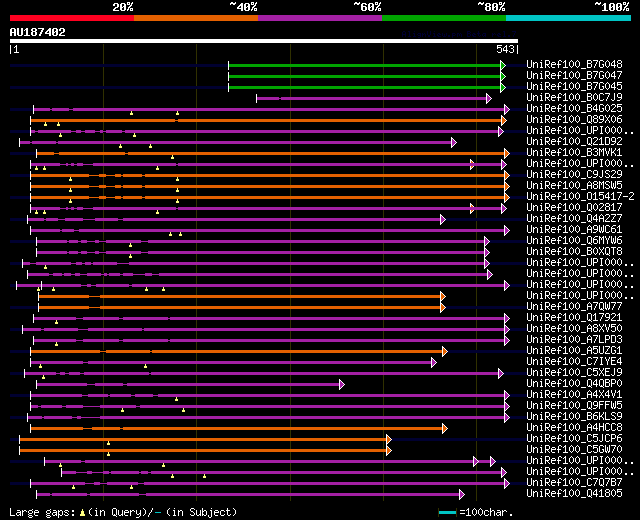Select the UniRef100_Q41805 label
This screenshot has width=640, height=520.
point(574,493)
